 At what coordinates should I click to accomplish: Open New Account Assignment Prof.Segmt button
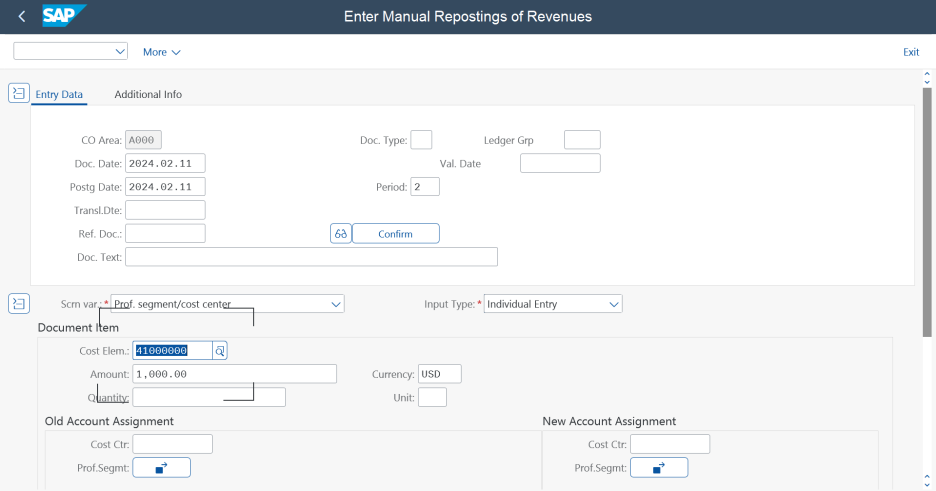pyautogui.click(x=659, y=468)
